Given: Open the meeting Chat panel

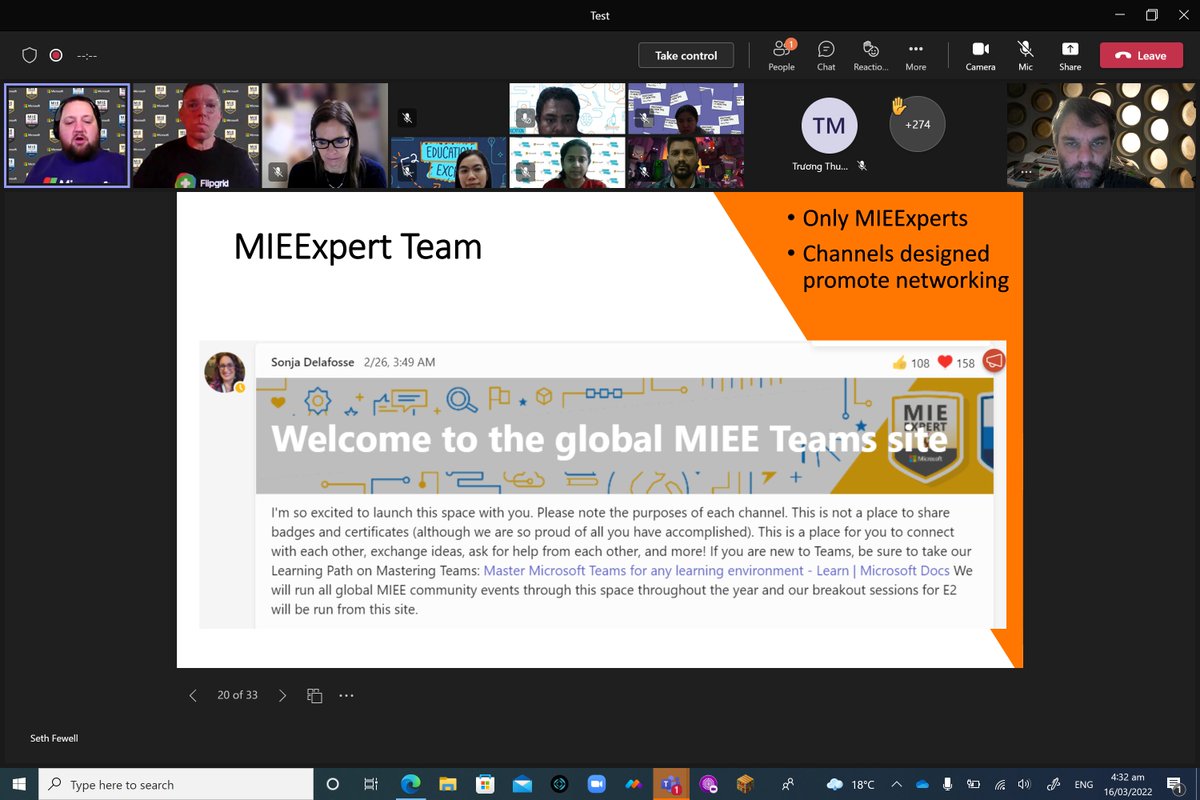Looking at the screenshot, I should [x=826, y=55].
